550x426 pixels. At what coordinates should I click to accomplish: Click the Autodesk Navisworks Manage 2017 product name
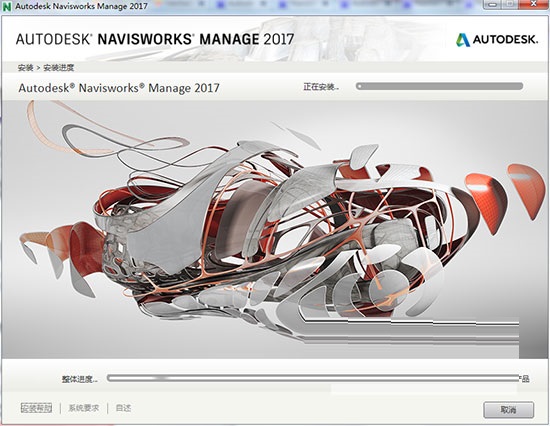click(x=119, y=88)
